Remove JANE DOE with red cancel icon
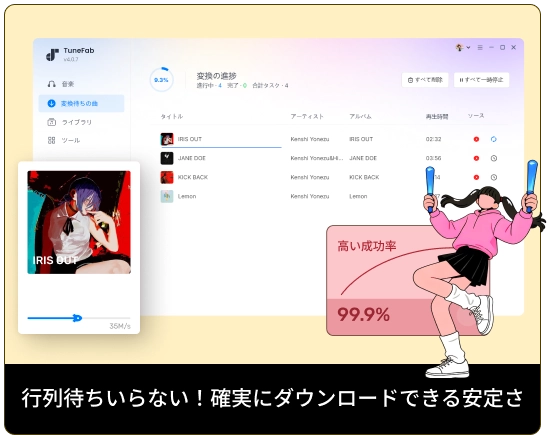547x439 pixels. [x=476, y=158]
